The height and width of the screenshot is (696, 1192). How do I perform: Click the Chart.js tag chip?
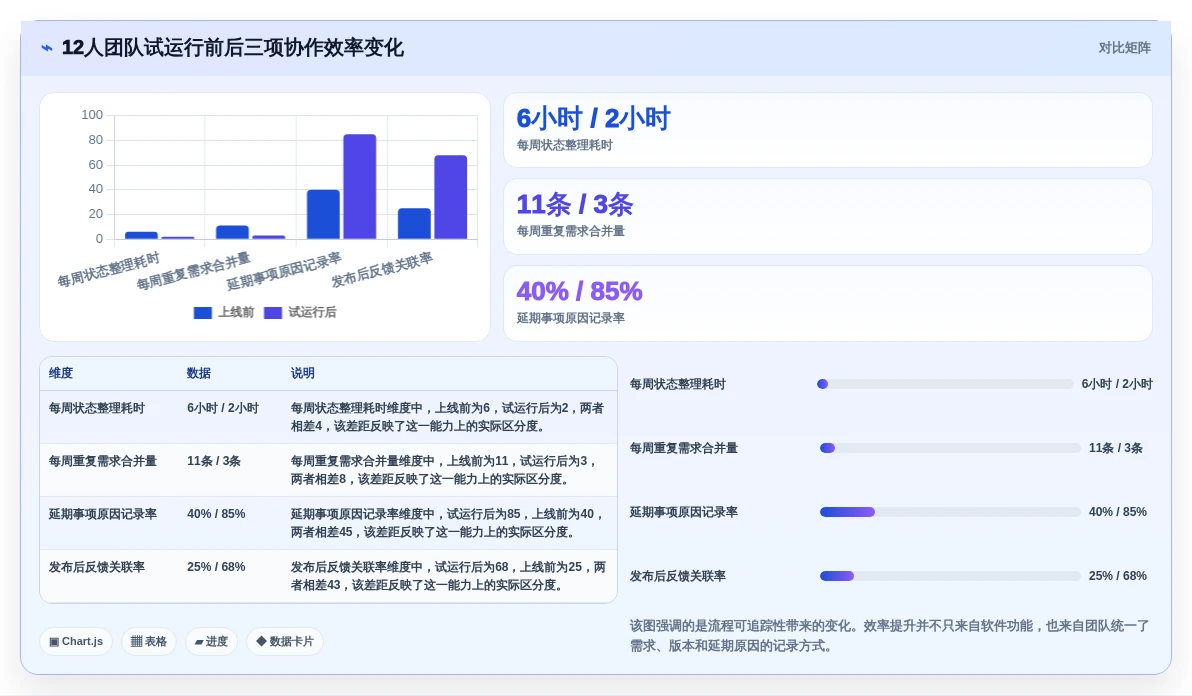click(76, 641)
